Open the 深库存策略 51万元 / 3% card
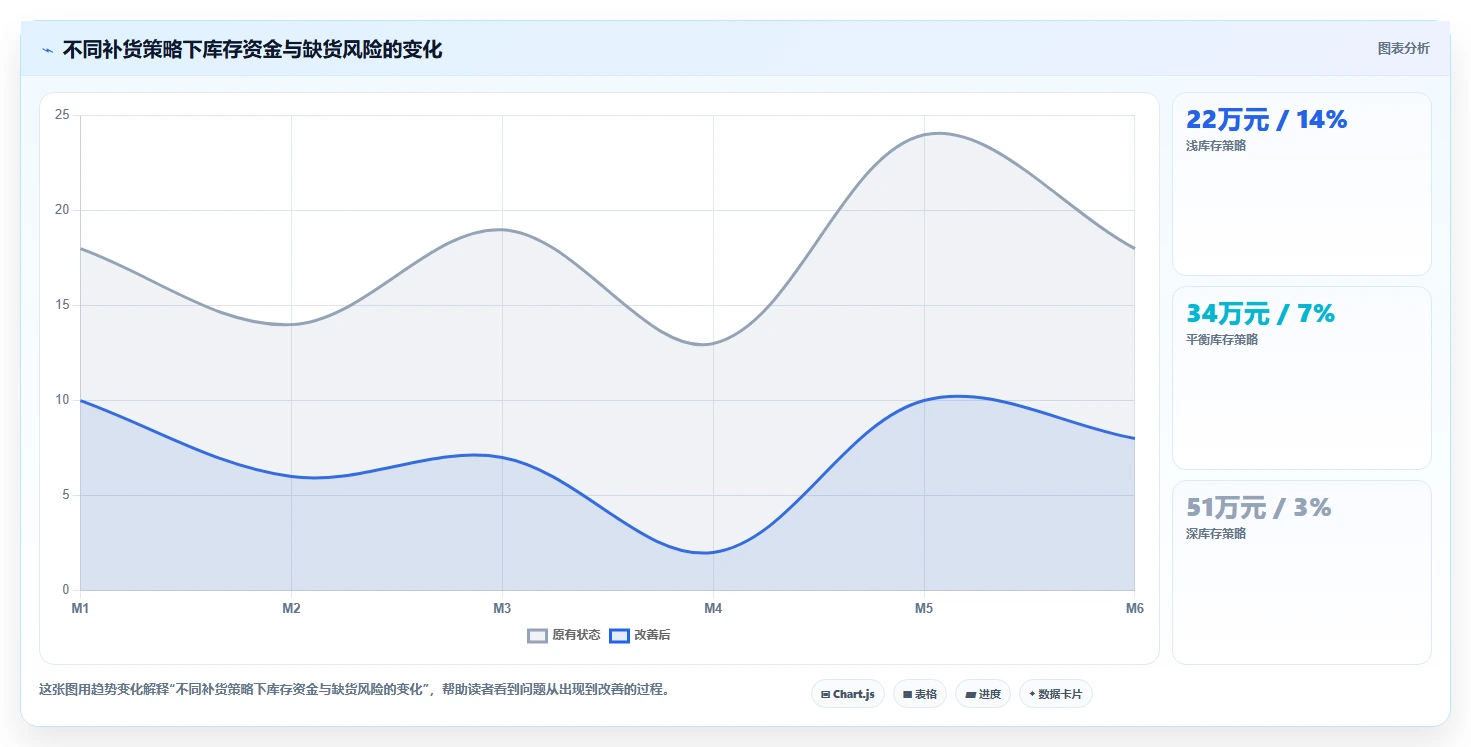Screen dimensions: 1471x747 tap(1301, 572)
